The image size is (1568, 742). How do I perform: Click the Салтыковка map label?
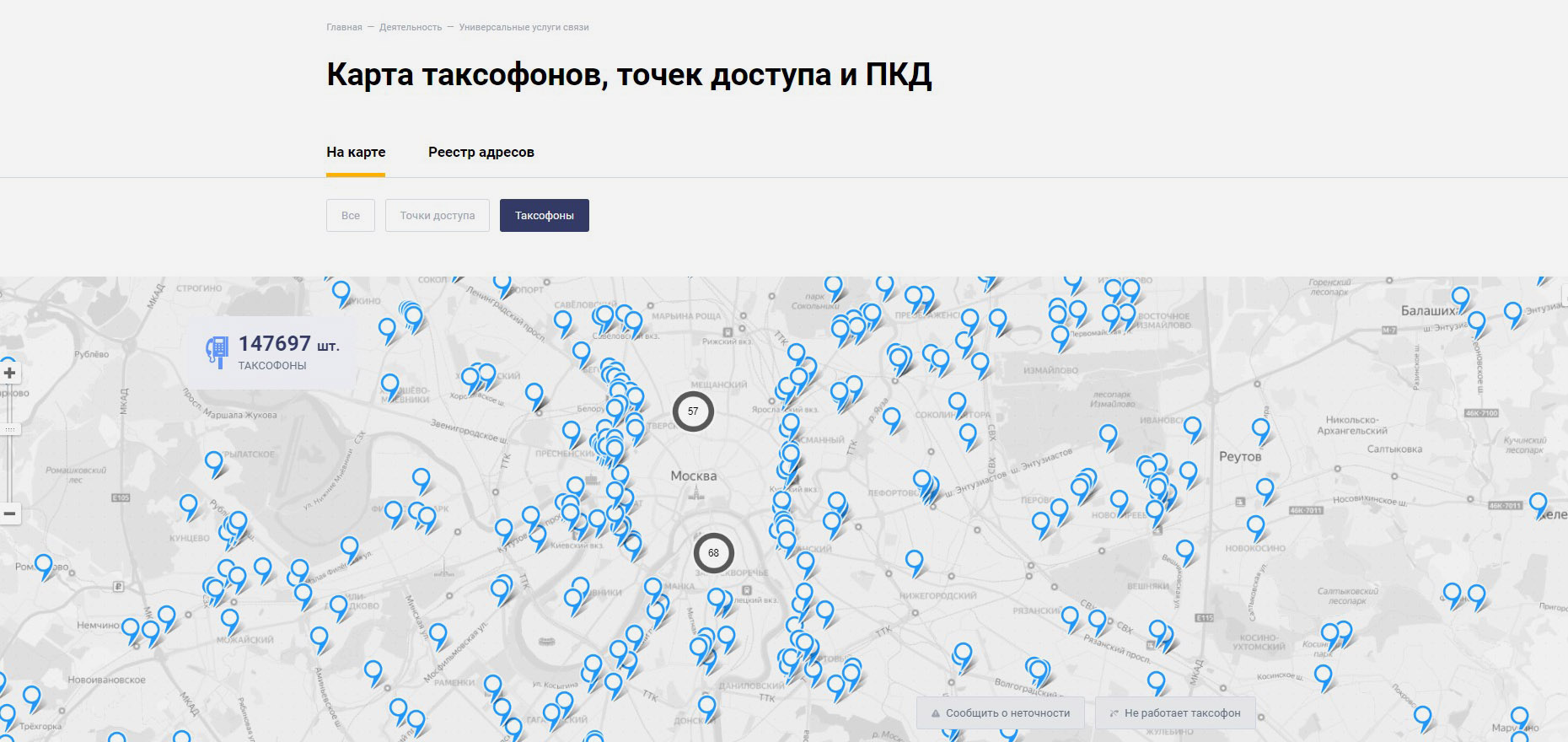pyautogui.click(x=1394, y=449)
